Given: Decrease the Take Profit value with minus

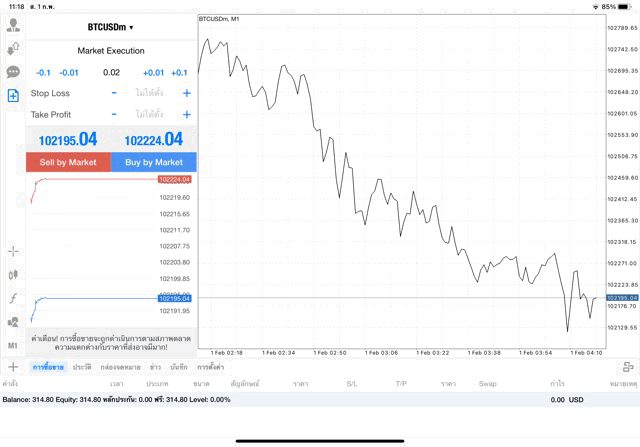Looking at the screenshot, I should click(x=114, y=114).
